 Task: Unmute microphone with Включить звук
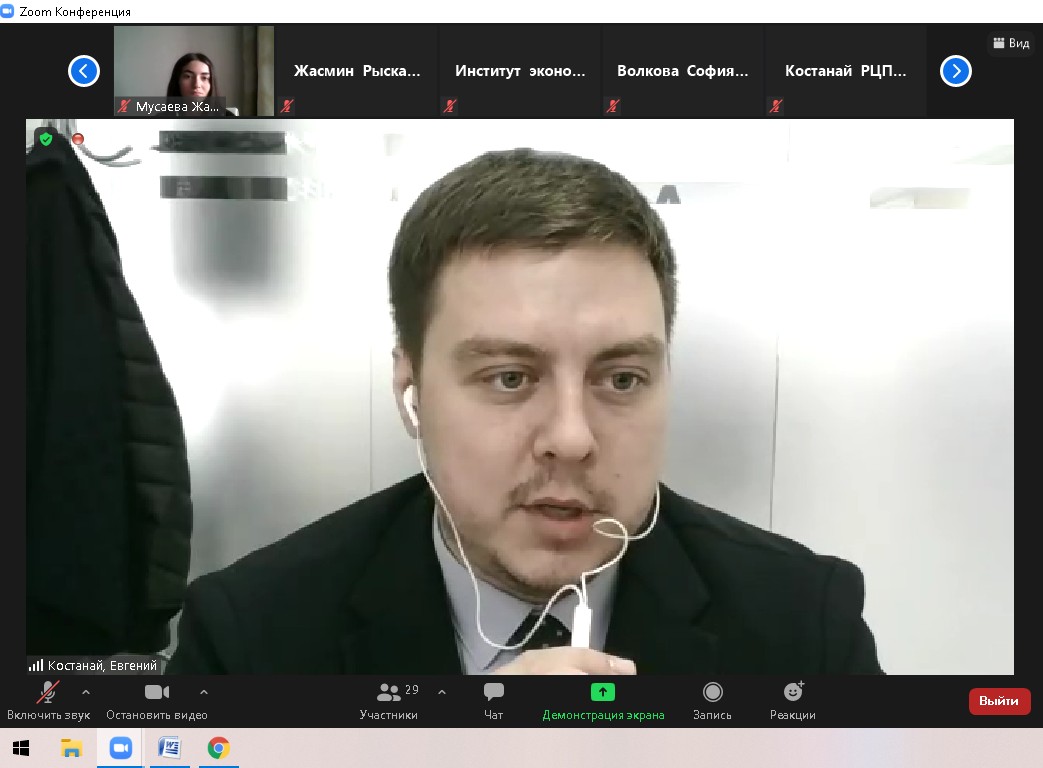coord(48,701)
